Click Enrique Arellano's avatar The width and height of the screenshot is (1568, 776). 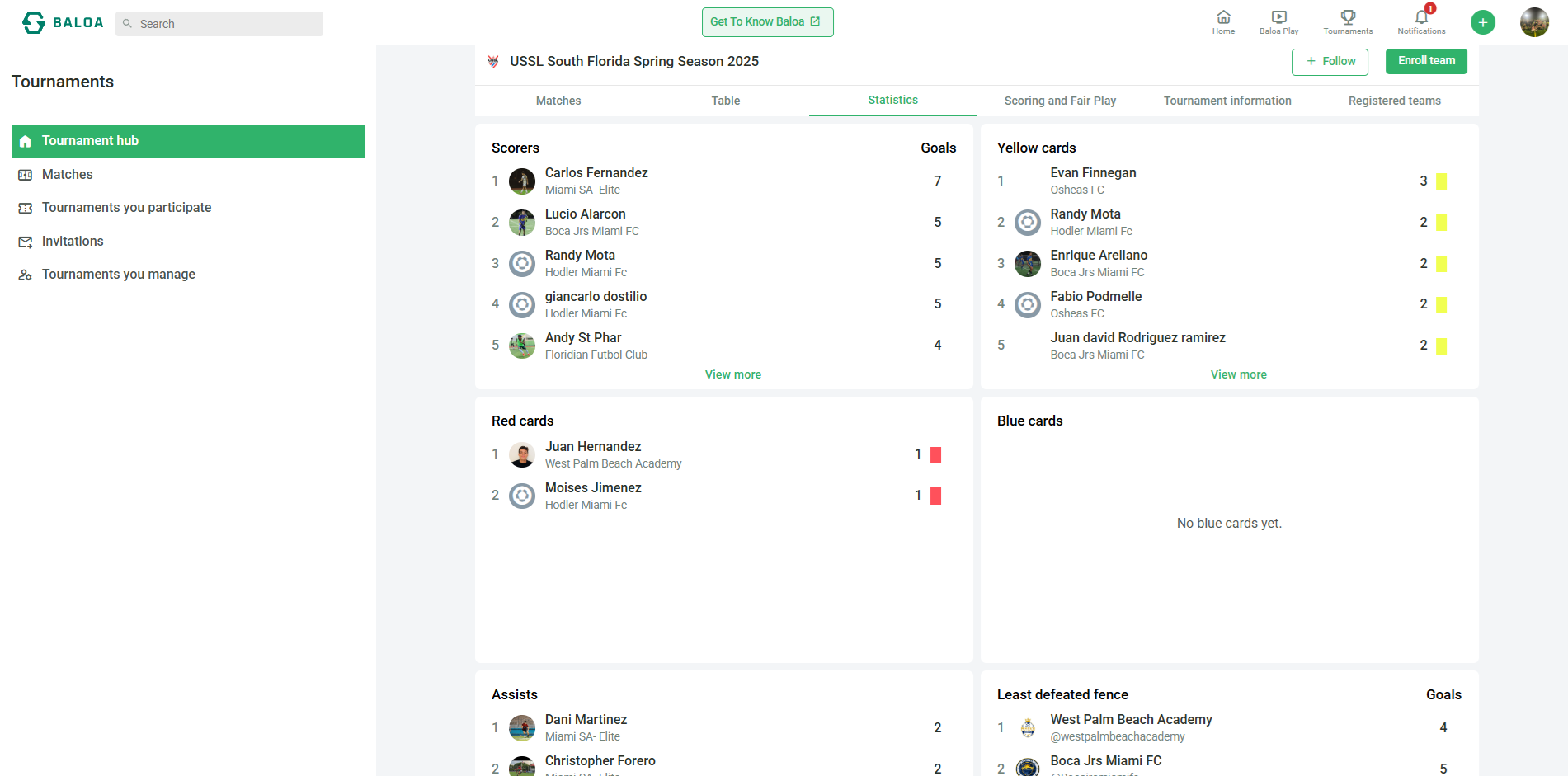(x=1028, y=263)
